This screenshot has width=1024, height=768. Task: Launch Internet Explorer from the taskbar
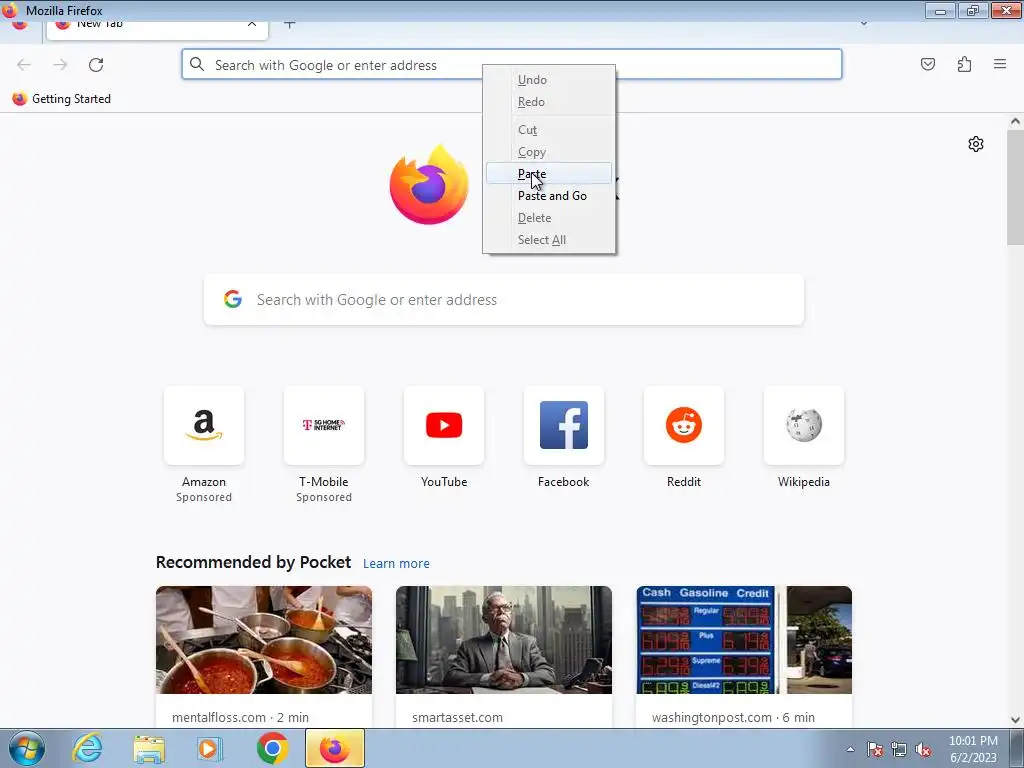(x=87, y=748)
